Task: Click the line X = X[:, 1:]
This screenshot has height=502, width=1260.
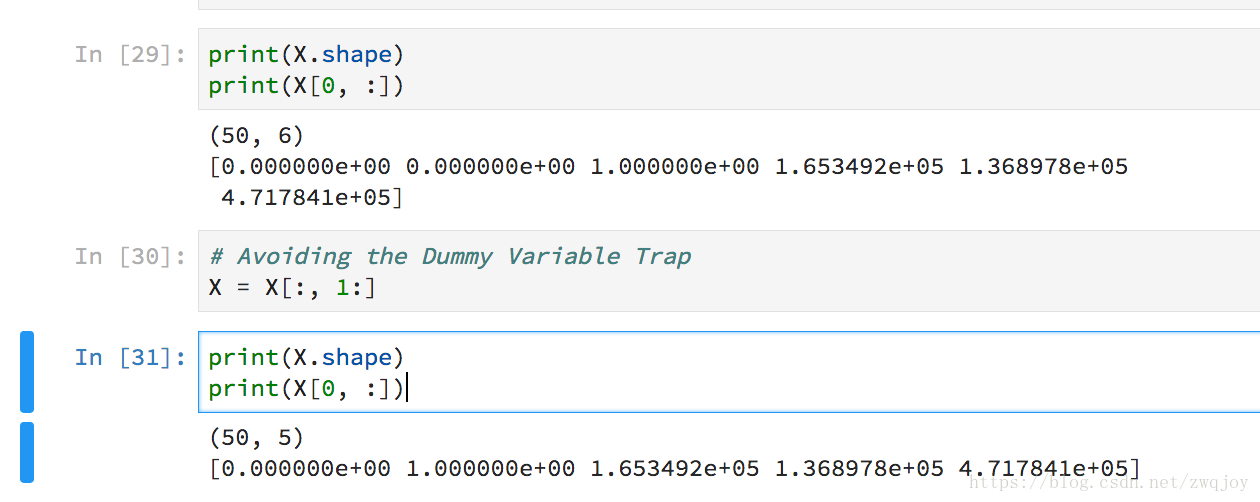Action: point(292,287)
